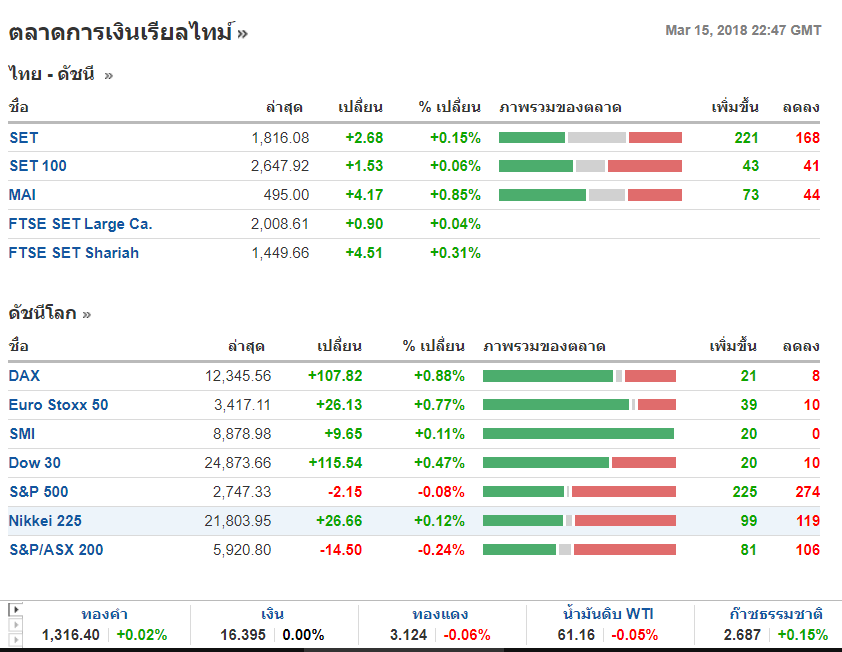Screen dimensions: 842x652
Task: Click the SET market overview bar
Action: click(590, 138)
